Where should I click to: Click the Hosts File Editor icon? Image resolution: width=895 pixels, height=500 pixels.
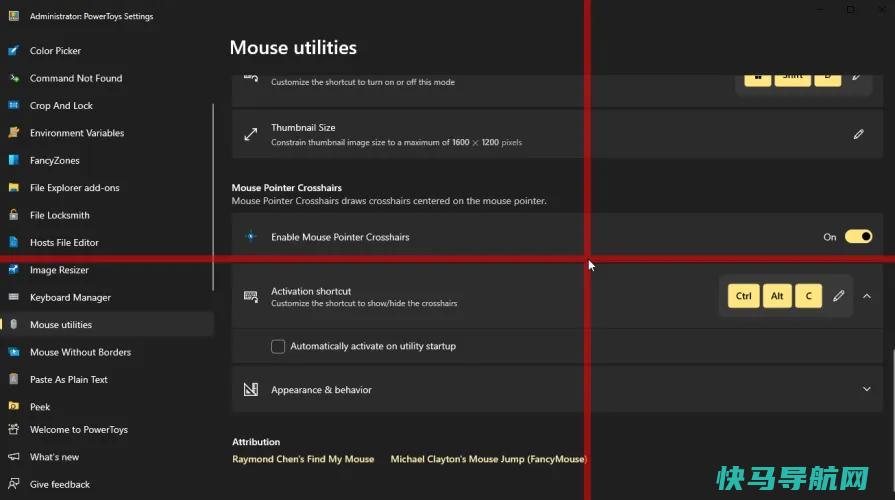pyautogui.click(x=14, y=243)
